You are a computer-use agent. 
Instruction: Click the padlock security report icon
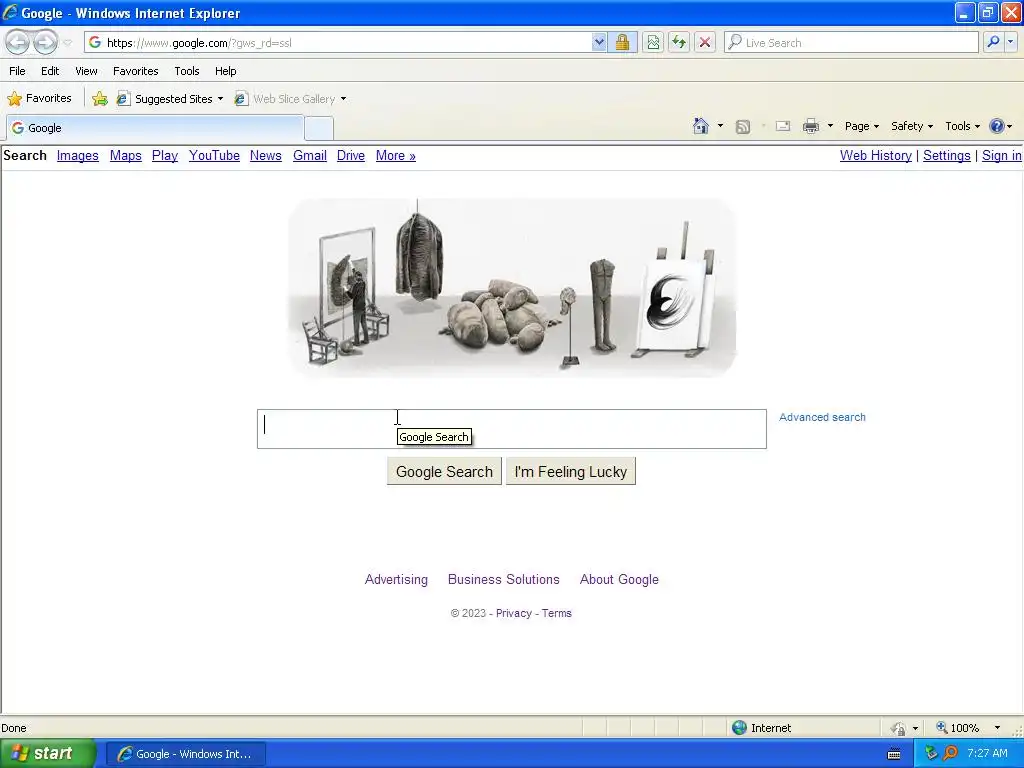coord(622,42)
